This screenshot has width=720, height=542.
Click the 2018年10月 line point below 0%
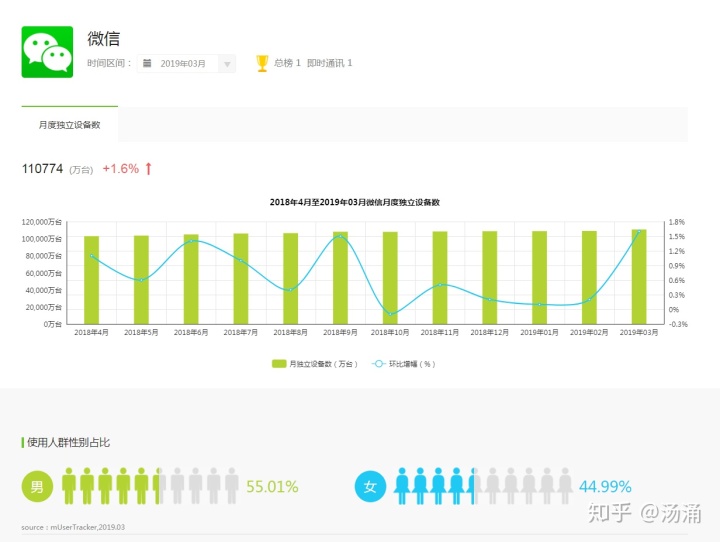coord(390,314)
